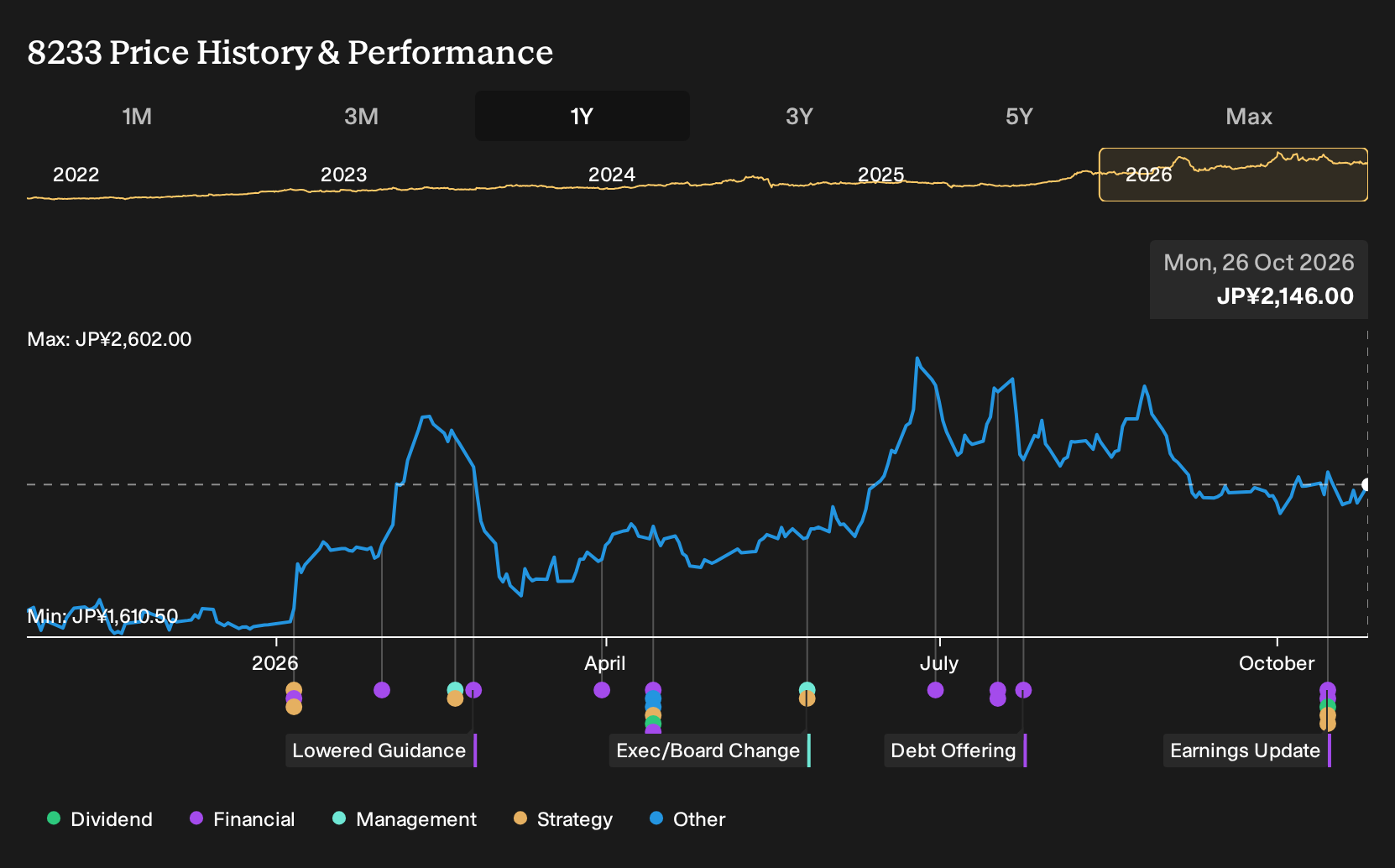Select lone Financial marker after the 2026 stack
1395x868 pixels.
click(382, 690)
